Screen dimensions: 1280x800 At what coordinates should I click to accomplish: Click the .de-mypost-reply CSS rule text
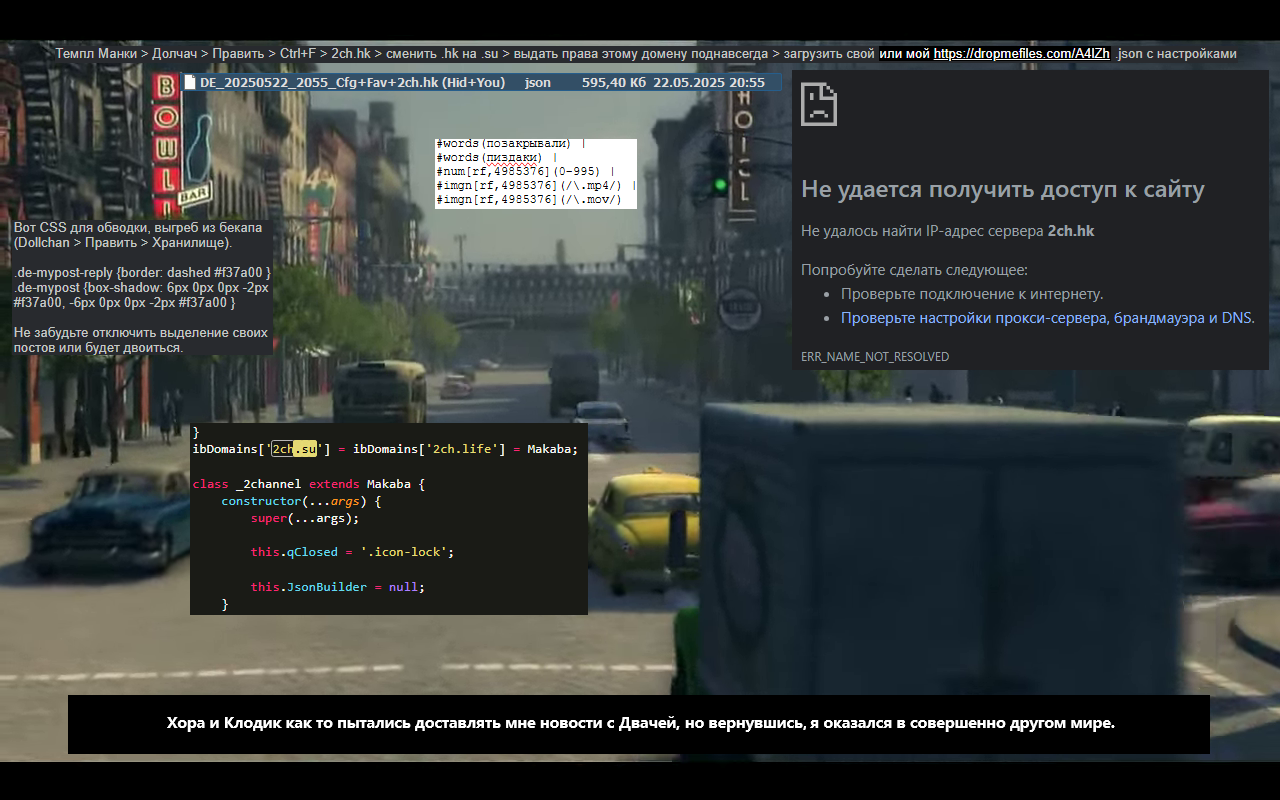(x=142, y=272)
